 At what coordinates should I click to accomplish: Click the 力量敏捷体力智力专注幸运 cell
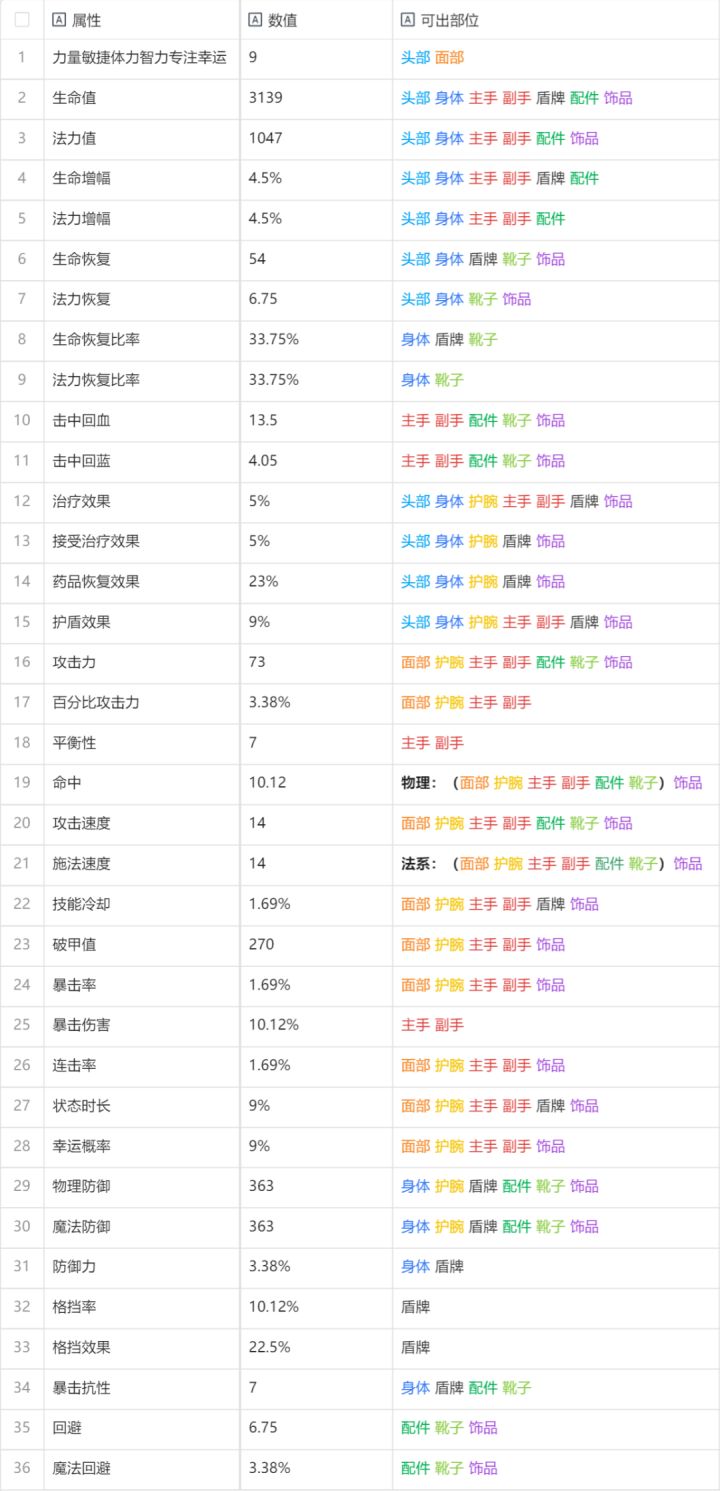click(x=142, y=58)
